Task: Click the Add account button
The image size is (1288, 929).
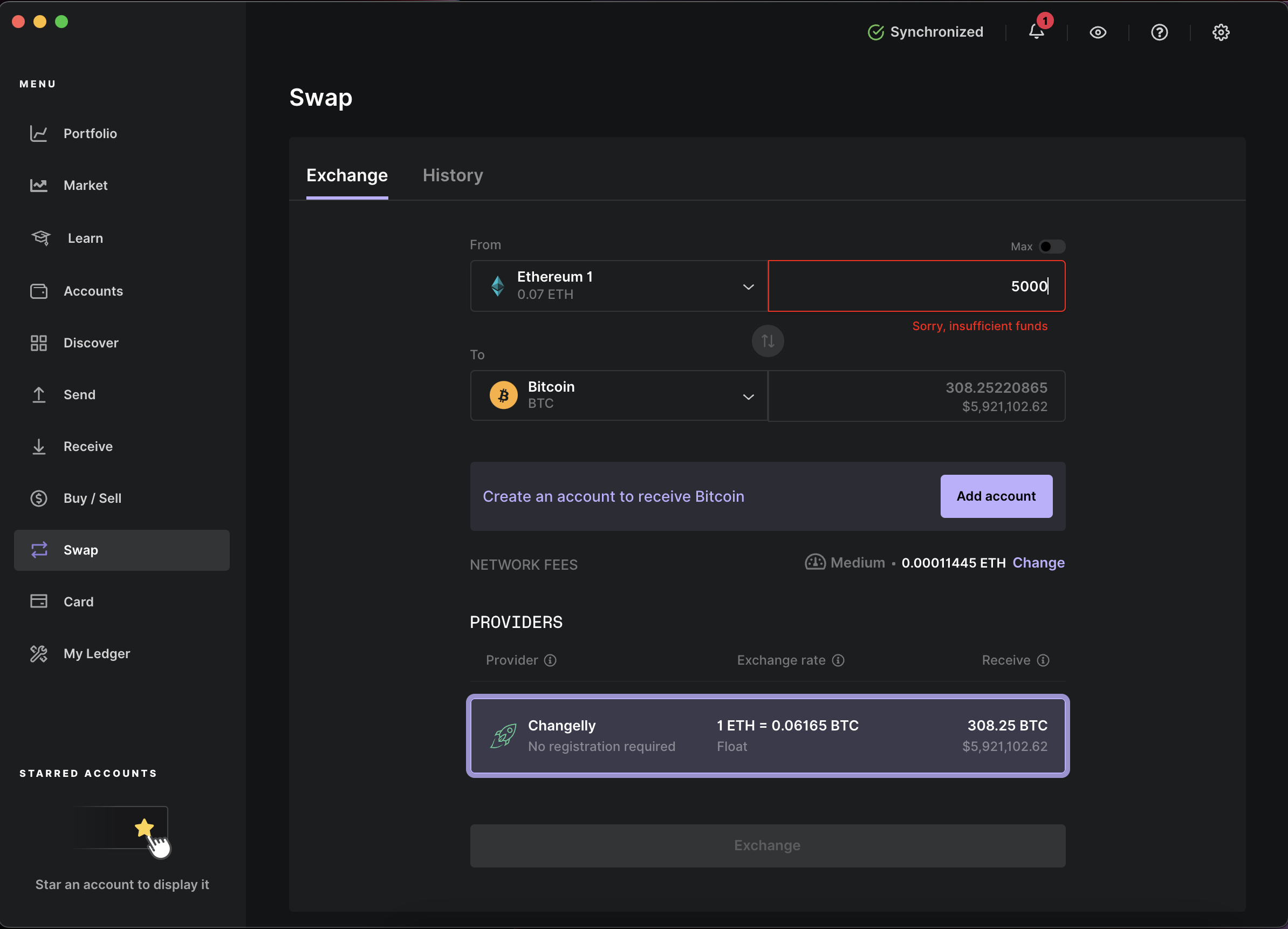Action: (x=996, y=496)
